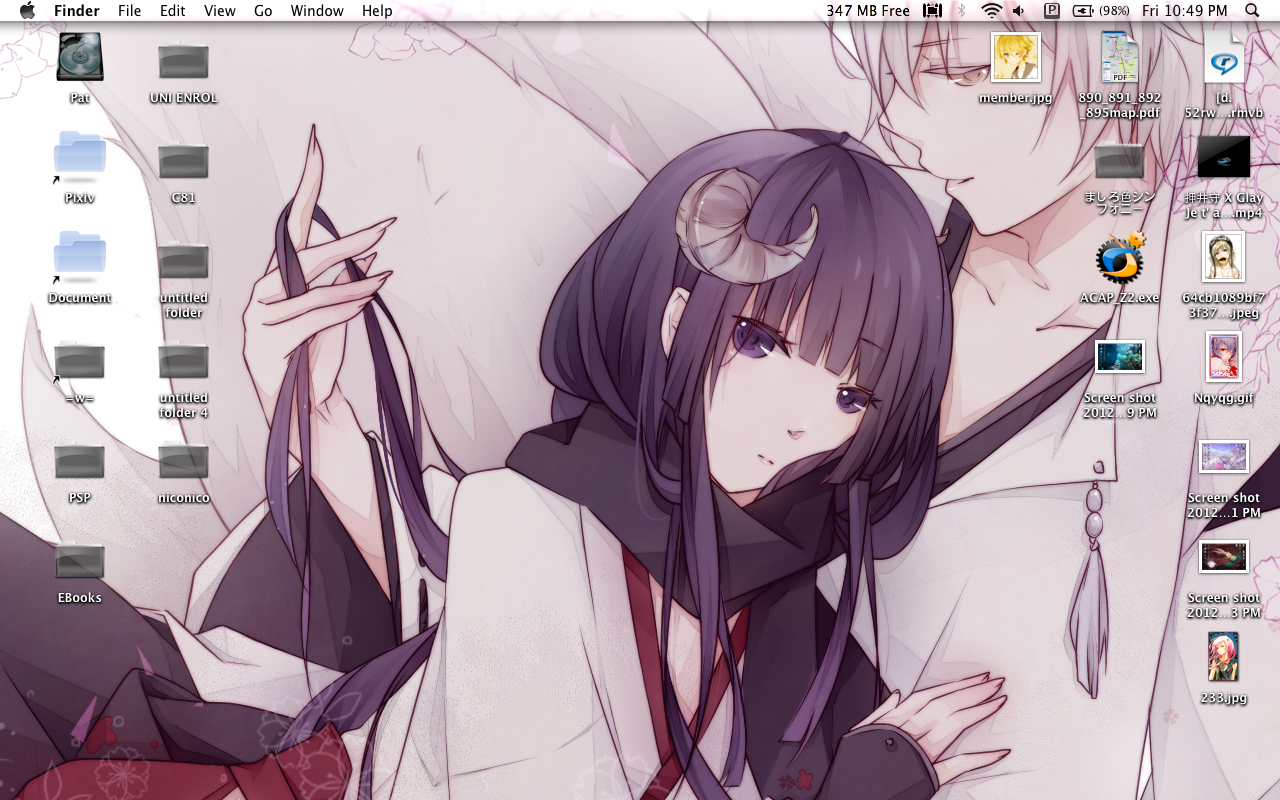Open the Window menu
This screenshot has height=800, width=1280.
(317, 10)
